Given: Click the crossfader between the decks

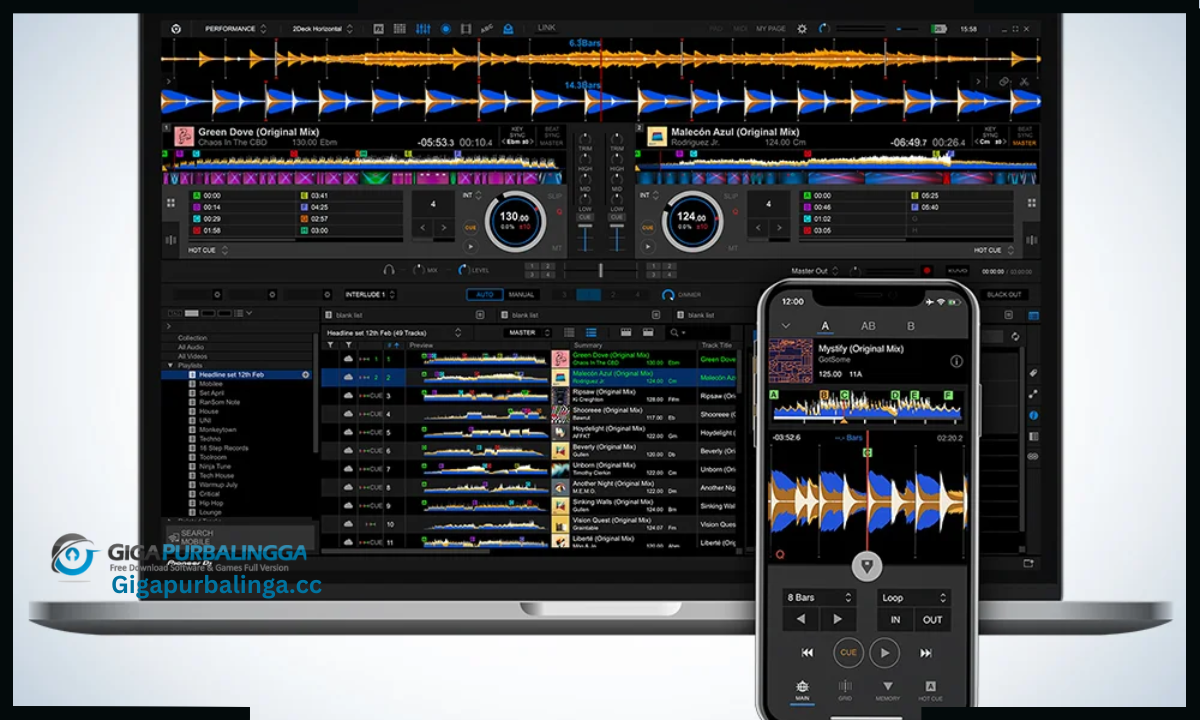Looking at the screenshot, I should click(x=600, y=270).
